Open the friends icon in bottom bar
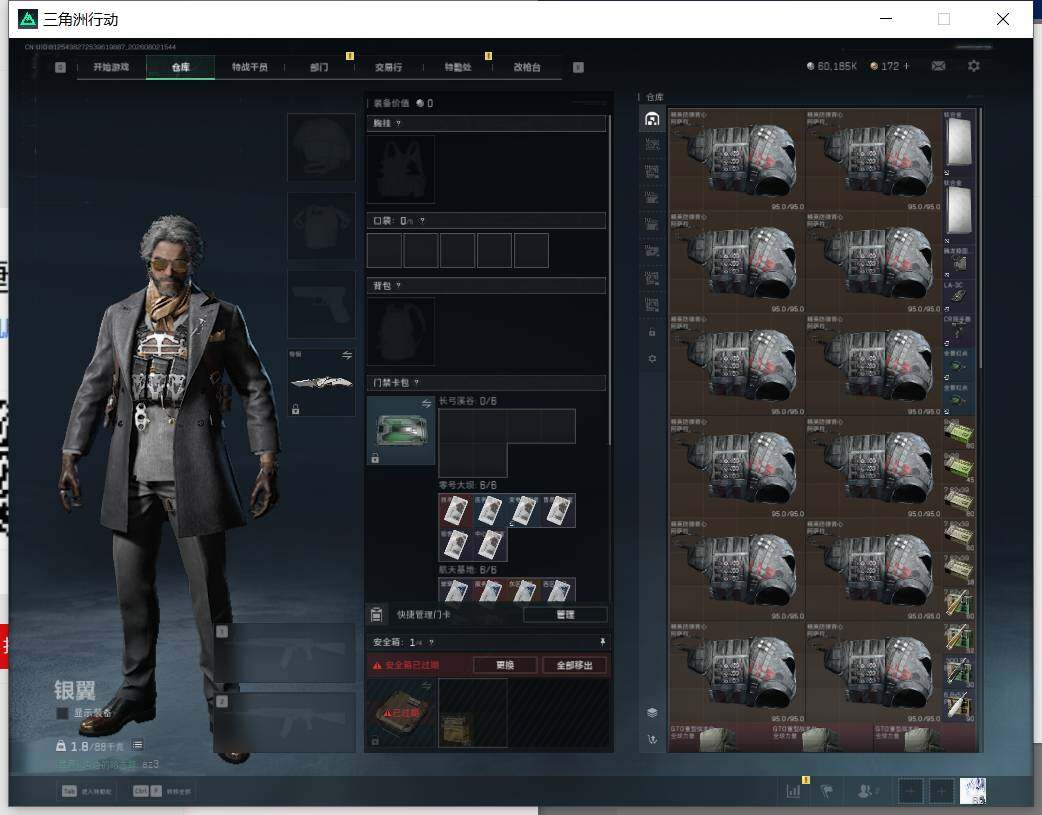 tap(866, 791)
